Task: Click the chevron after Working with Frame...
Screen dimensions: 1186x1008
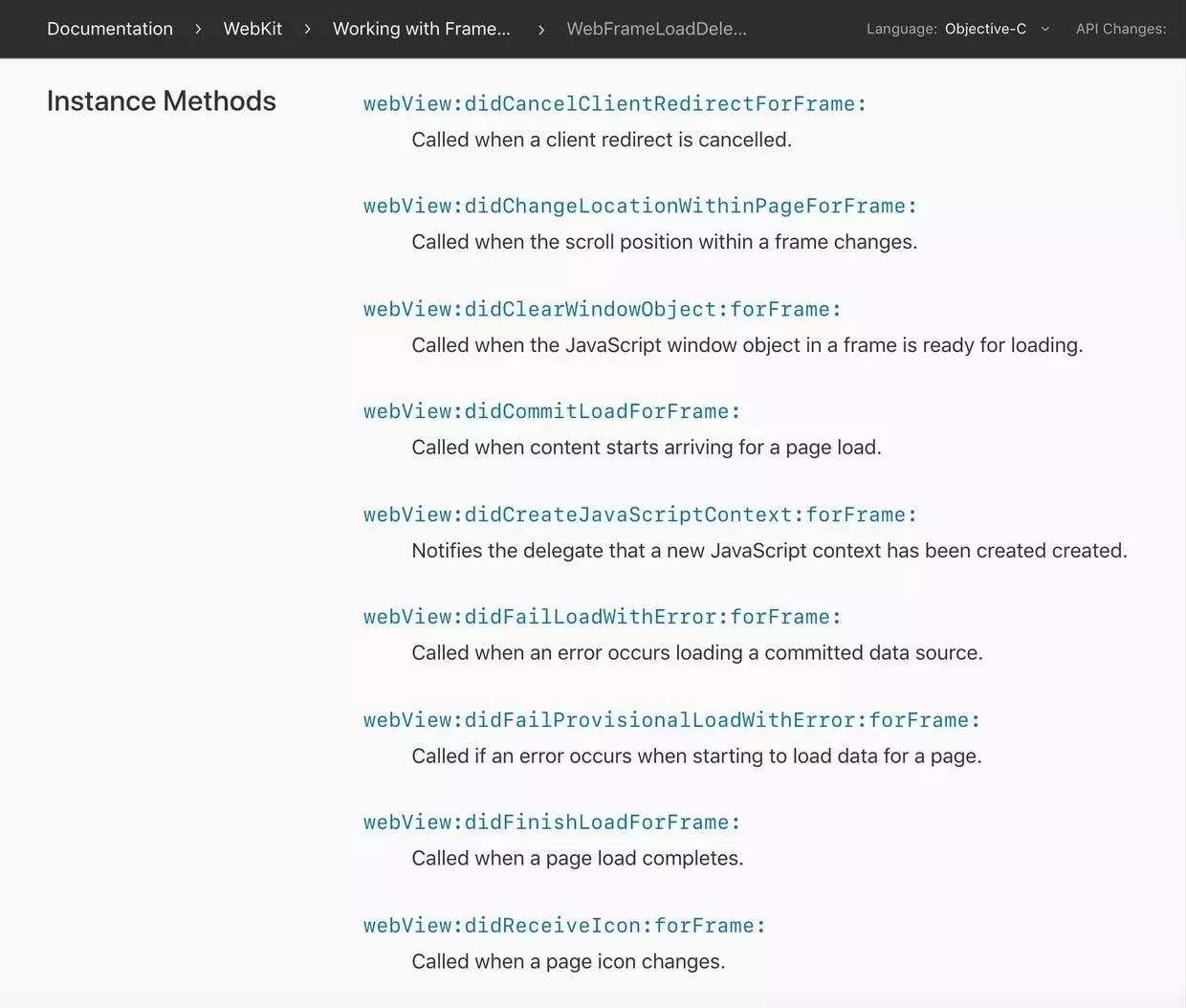Action: tap(541, 30)
